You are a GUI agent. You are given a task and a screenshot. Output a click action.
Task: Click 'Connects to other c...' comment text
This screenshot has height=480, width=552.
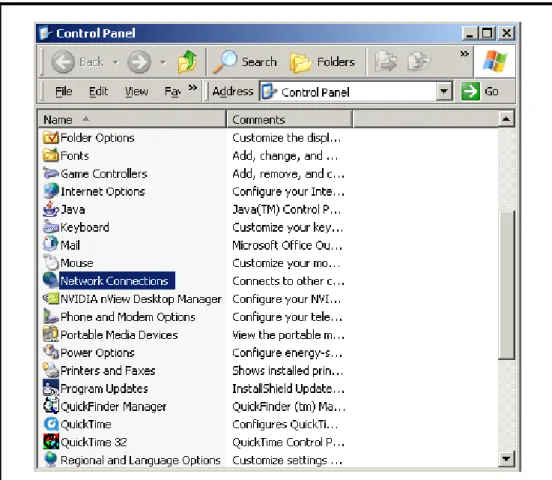(x=288, y=281)
